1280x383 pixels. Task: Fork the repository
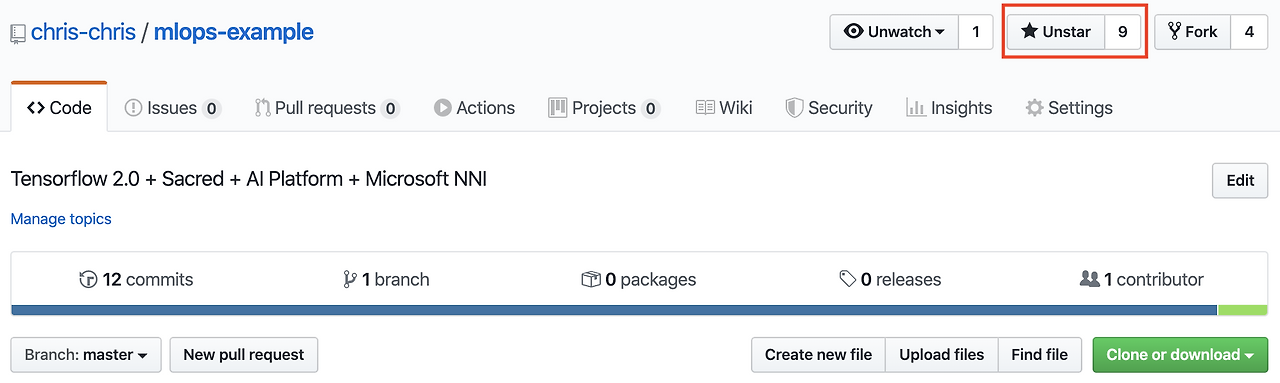tap(1192, 32)
